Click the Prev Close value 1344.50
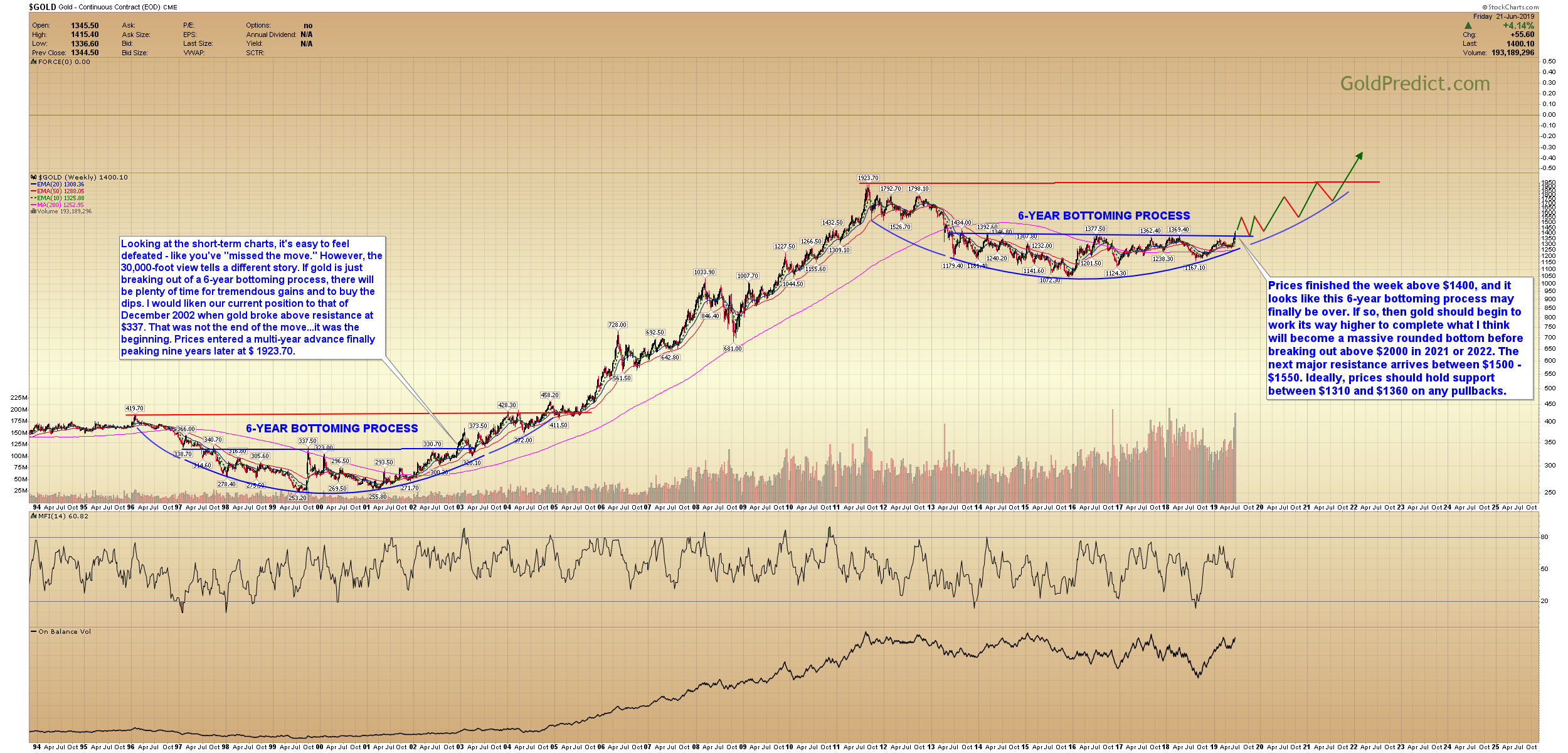The width and height of the screenshot is (1568, 753). [85, 53]
